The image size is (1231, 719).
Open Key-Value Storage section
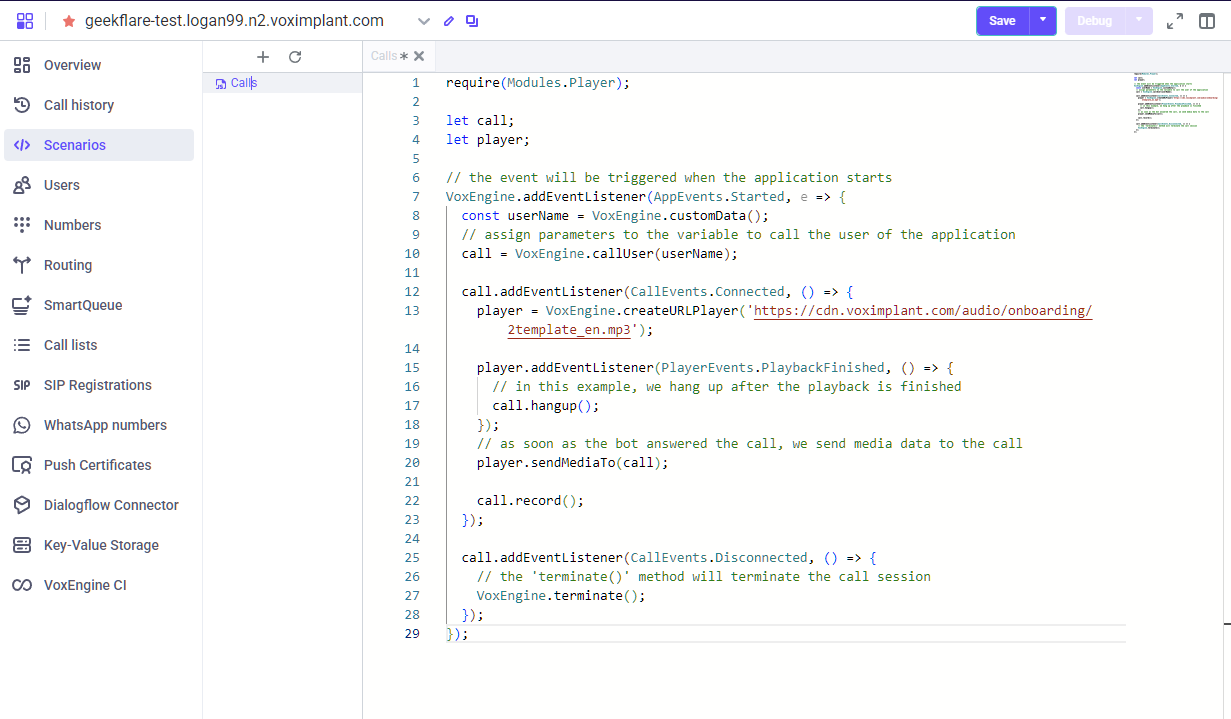point(101,545)
